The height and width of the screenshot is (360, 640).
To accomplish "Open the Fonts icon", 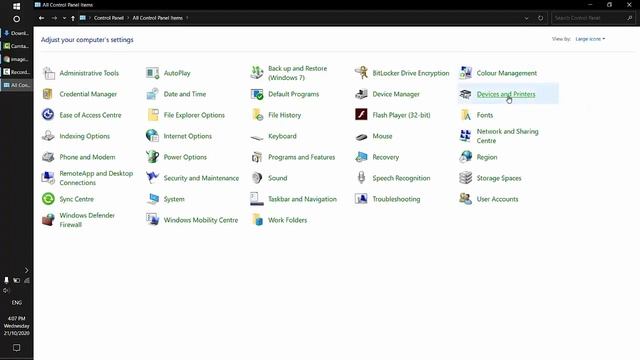I will pos(466,115).
